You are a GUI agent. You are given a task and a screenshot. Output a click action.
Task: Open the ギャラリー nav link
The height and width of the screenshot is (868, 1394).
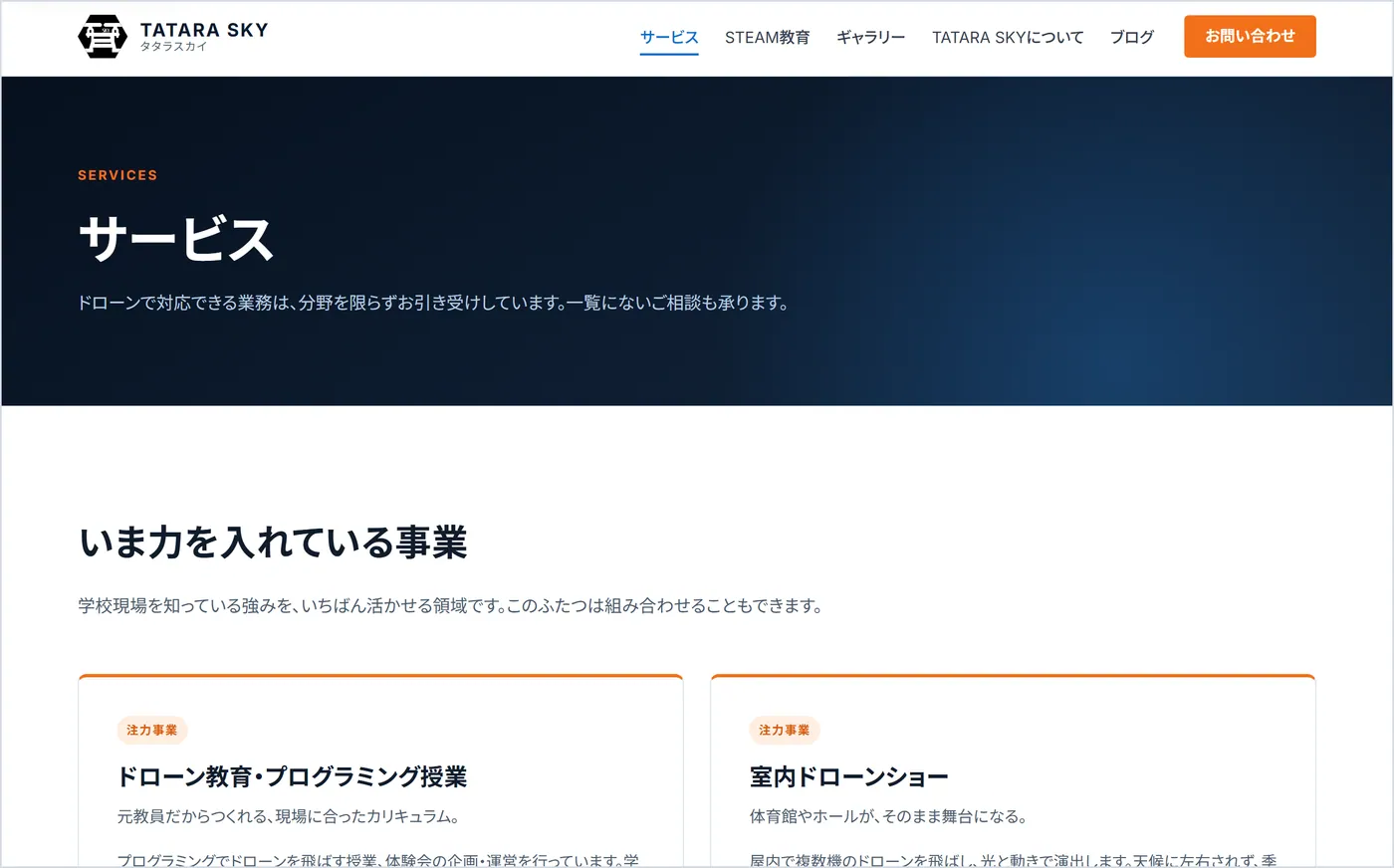(870, 37)
